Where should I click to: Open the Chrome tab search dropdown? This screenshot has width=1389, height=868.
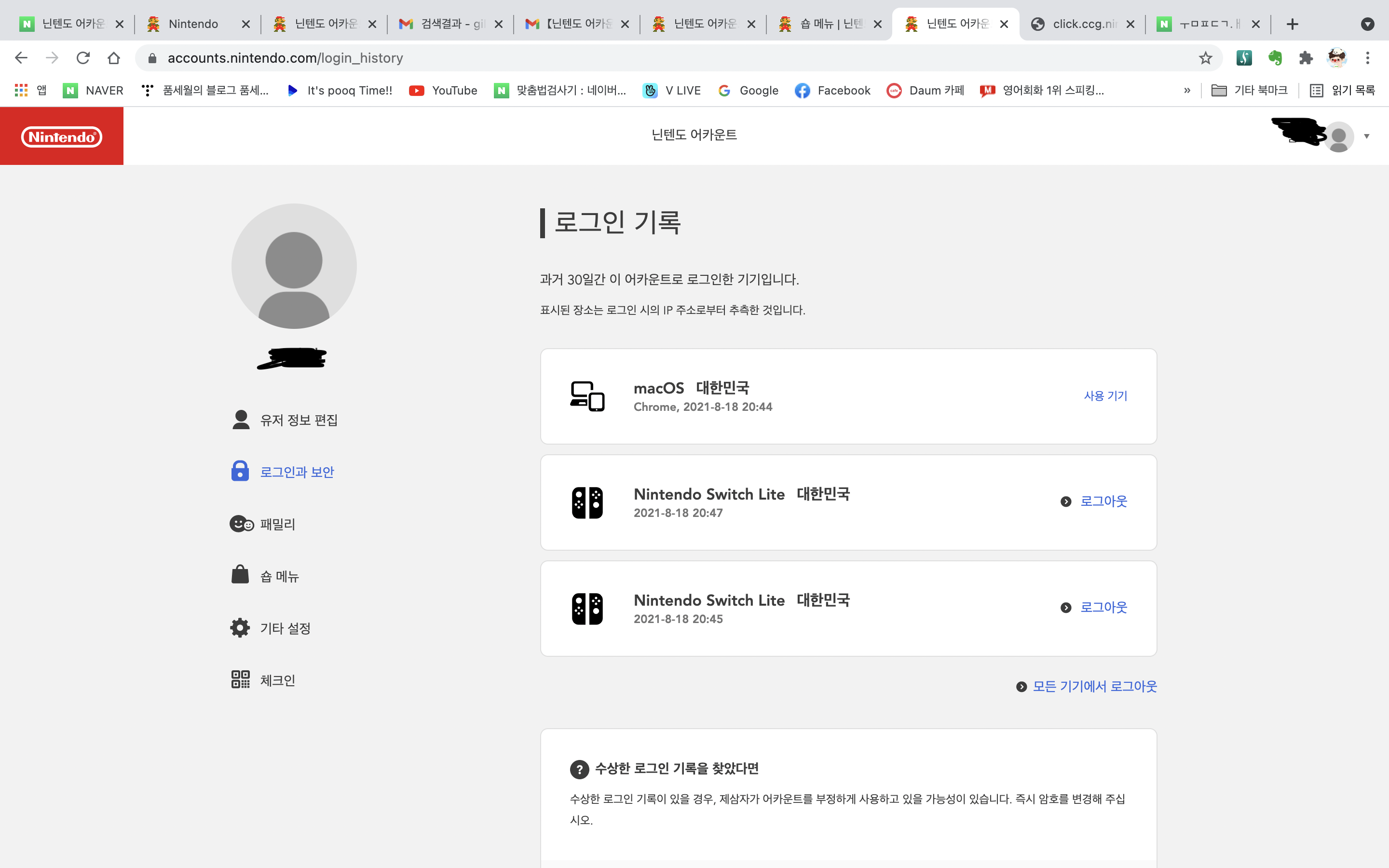pos(1367,24)
